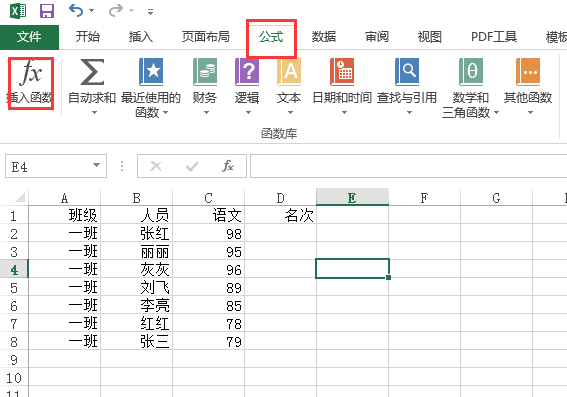Open the PDF工具 tab
The height and width of the screenshot is (397, 567).
494,37
